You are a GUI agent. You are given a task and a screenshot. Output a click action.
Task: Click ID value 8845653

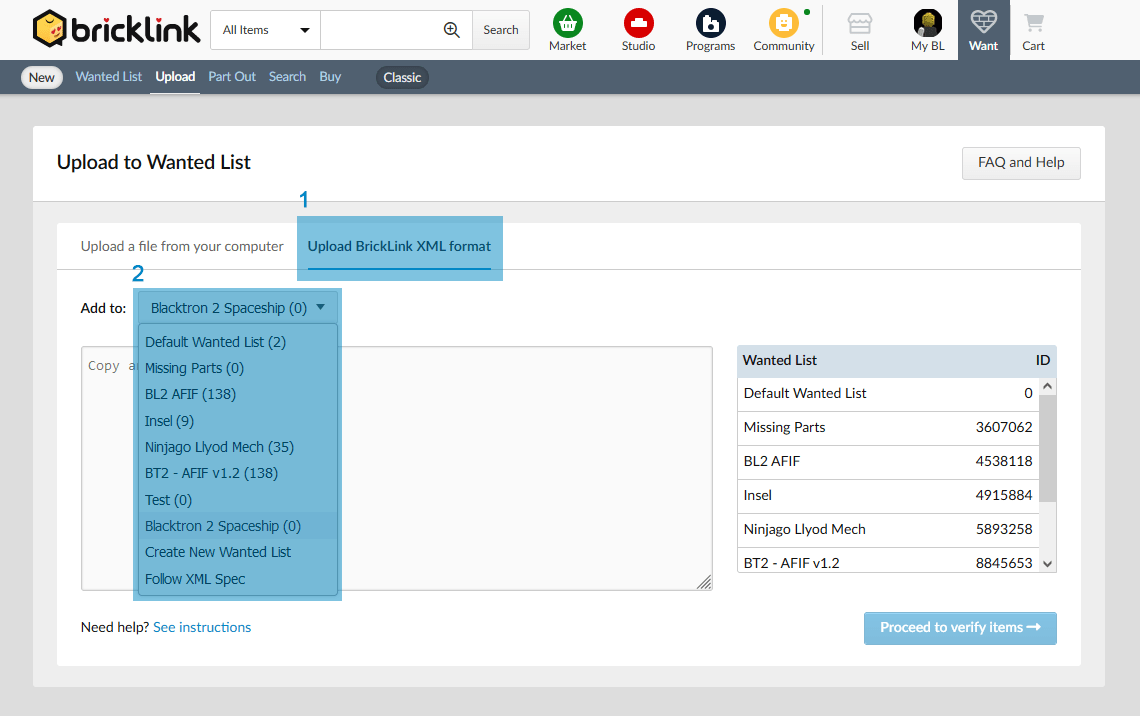1004,563
